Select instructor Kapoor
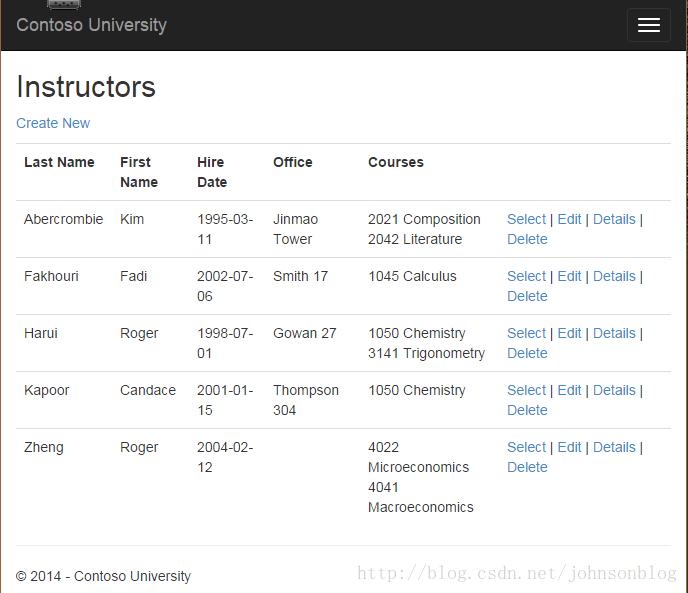 pos(526,390)
